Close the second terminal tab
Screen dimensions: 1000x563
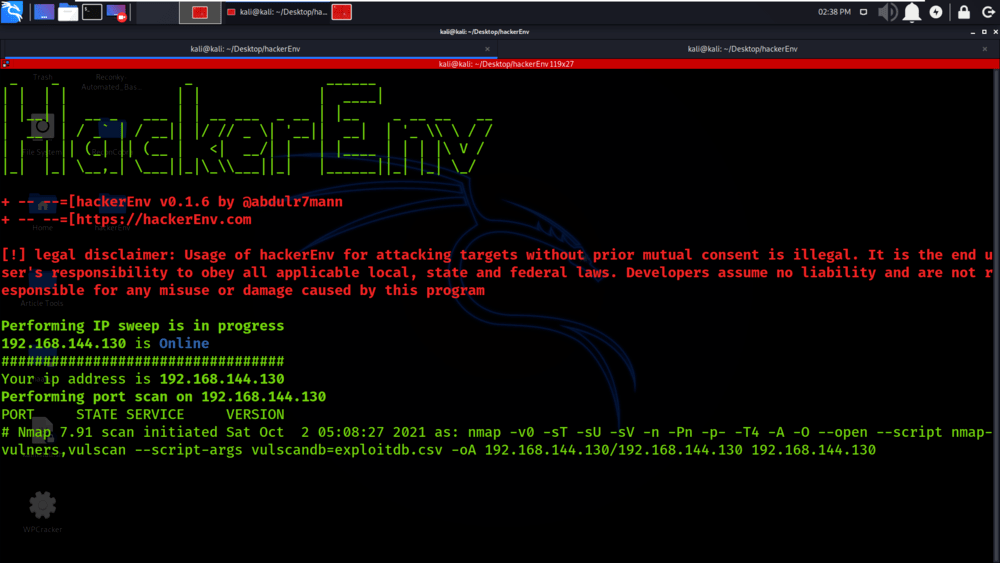(x=985, y=49)
